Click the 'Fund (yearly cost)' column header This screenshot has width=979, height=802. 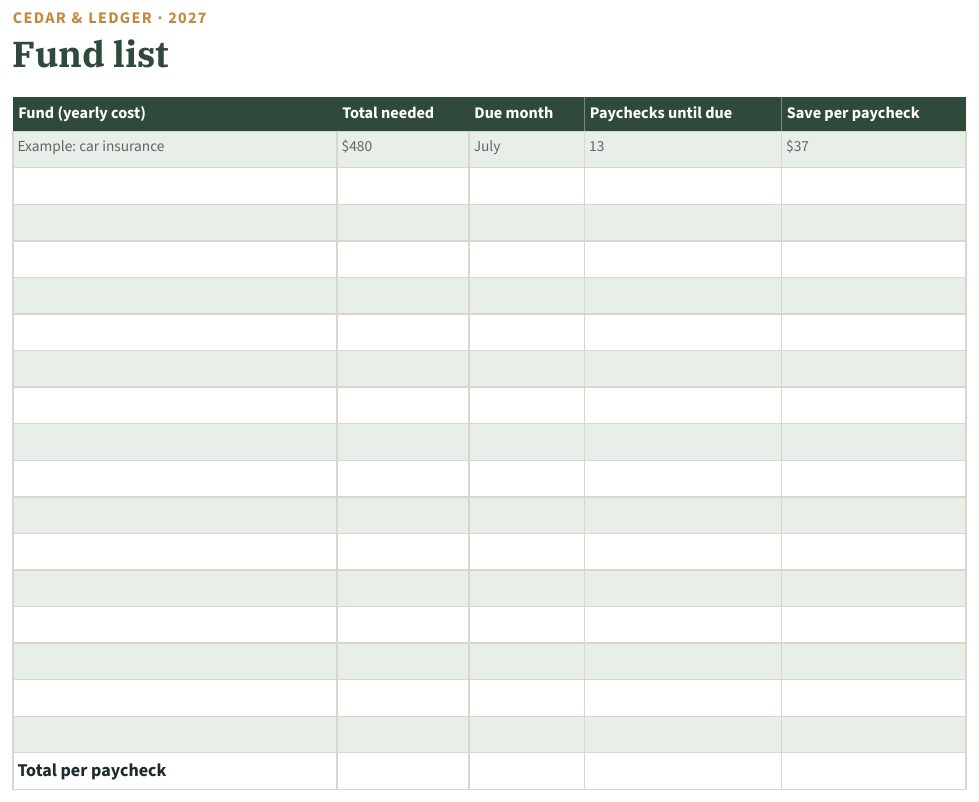pyautogui.click(x=175, y=113)
